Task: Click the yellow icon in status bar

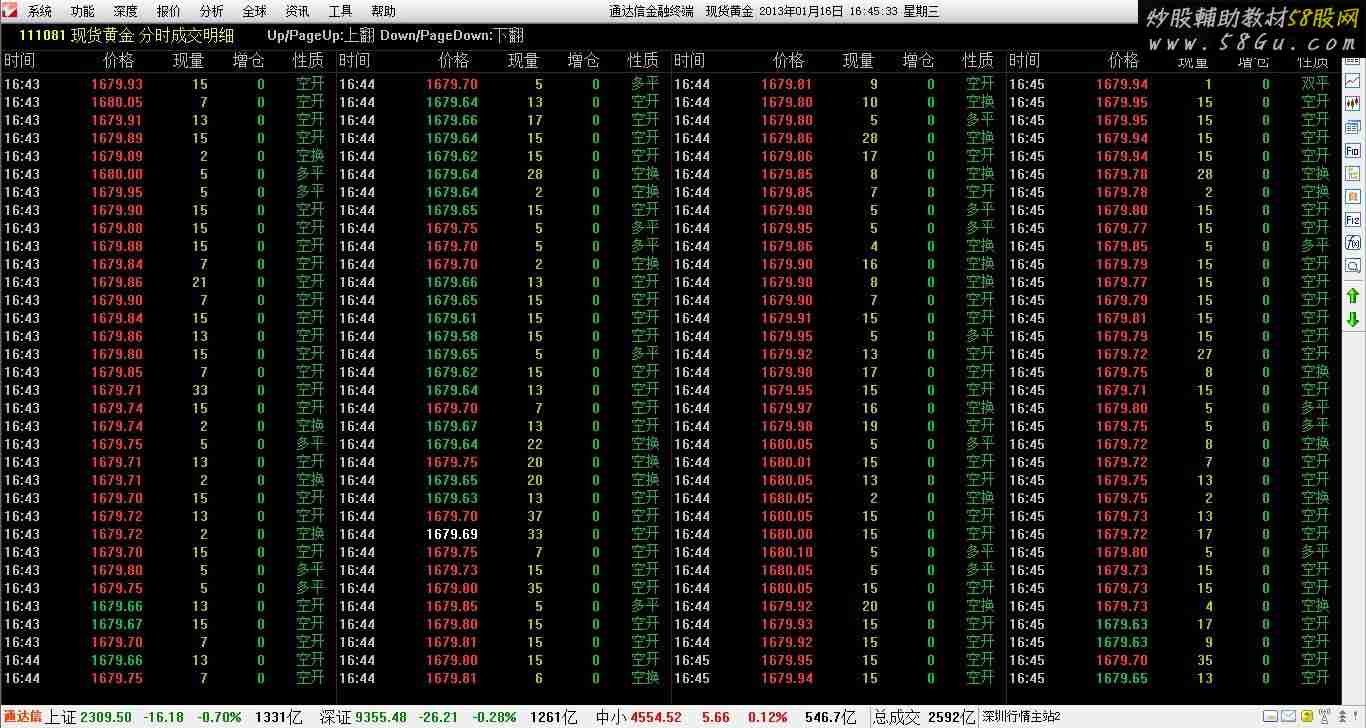Action: click(x=1307, y=716)
